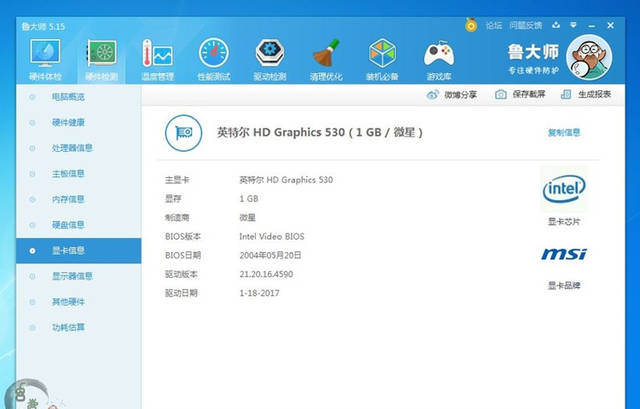The width and height of the screenshot is (640, 409).
Task: Click the Intel logo under 显卡芯片
Action: coord(564,189)
